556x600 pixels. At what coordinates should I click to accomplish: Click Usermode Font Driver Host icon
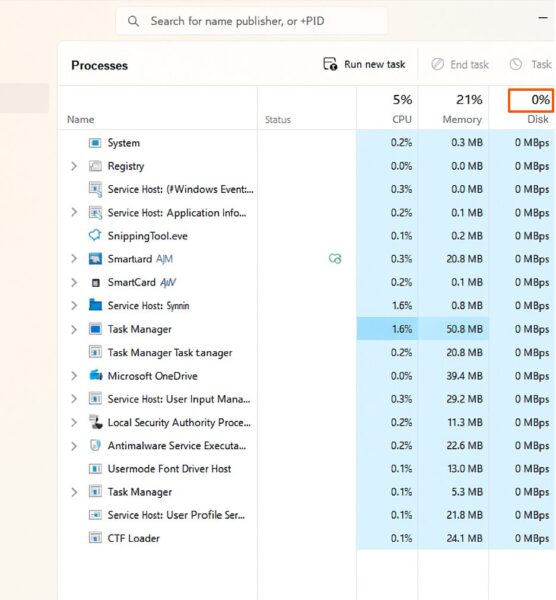coord(95,469)
